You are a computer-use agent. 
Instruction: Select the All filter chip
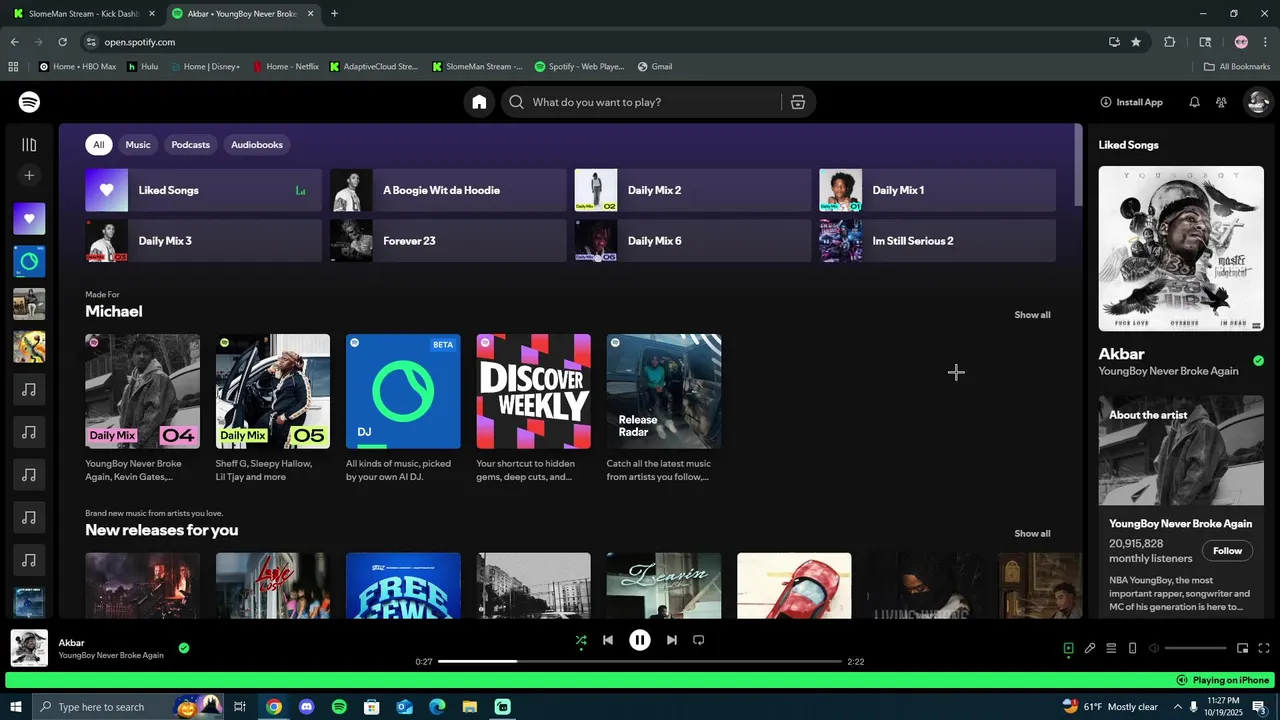click(98, 145)
